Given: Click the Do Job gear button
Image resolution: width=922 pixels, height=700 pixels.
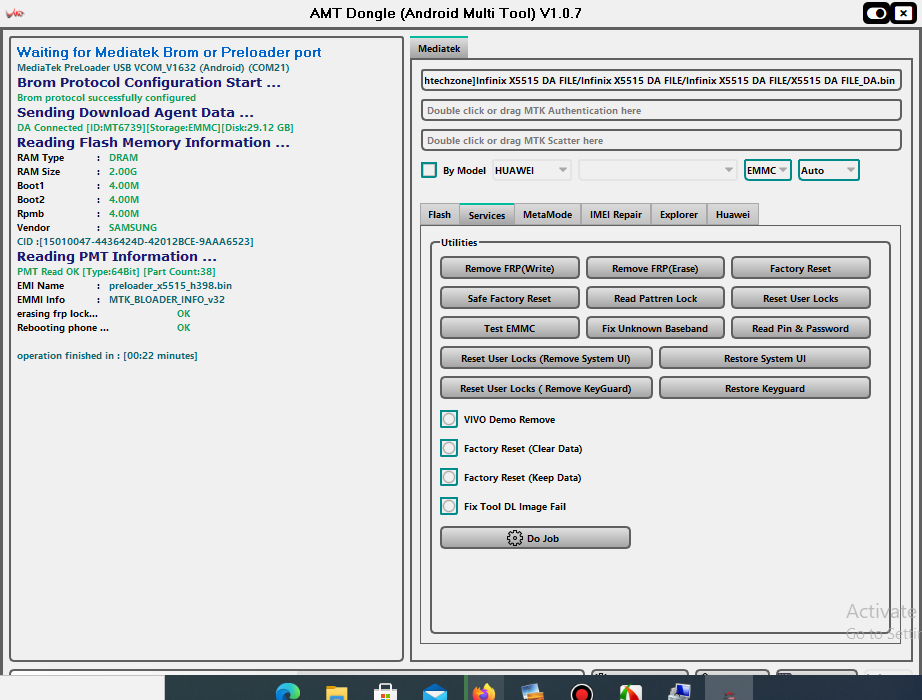Looking at the screenshot, I should click(x=535, y=538).
